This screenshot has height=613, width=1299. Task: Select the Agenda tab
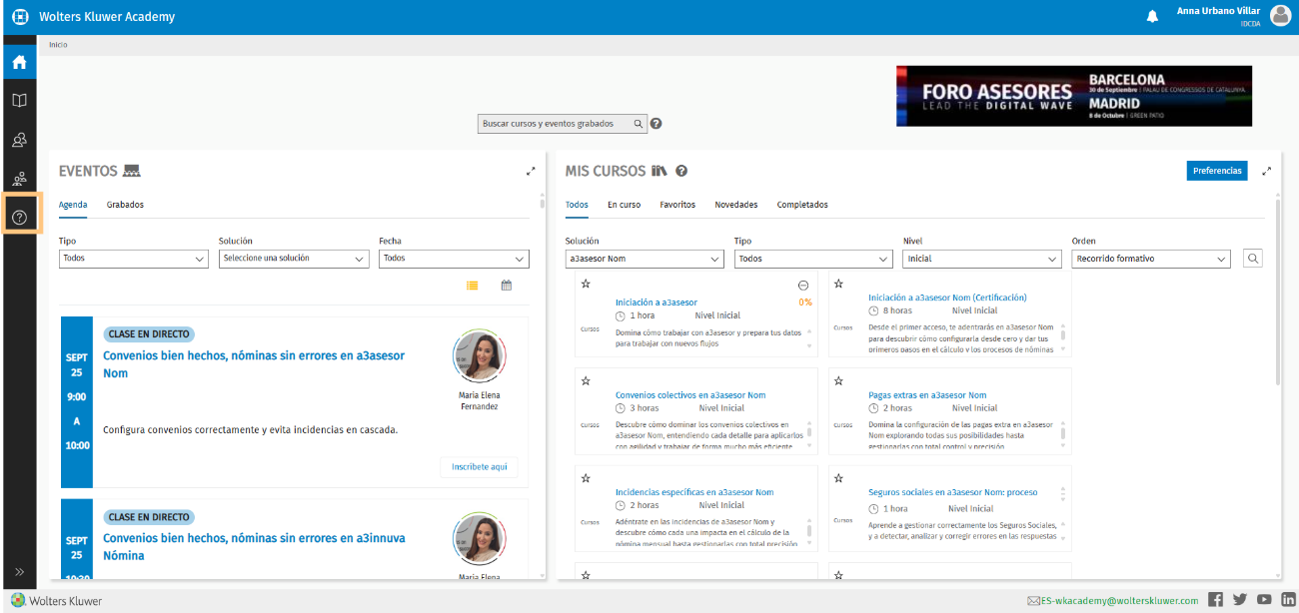click(73, 204)
